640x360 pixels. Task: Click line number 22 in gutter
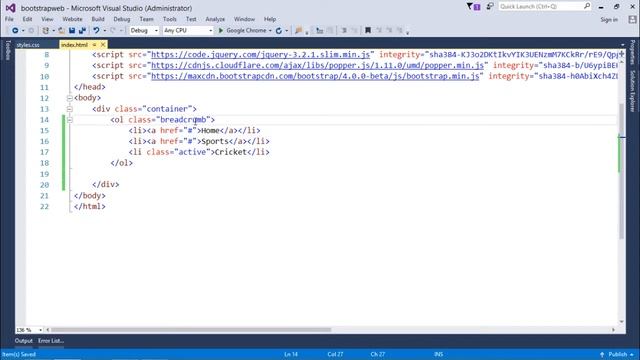pyautogui.click(x=44, y=207)
